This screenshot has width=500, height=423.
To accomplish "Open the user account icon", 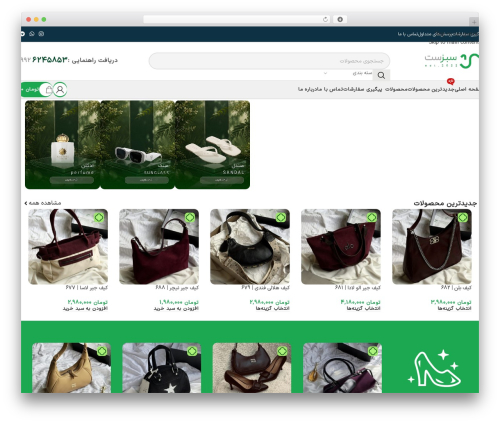I will (x=60, y=89).
